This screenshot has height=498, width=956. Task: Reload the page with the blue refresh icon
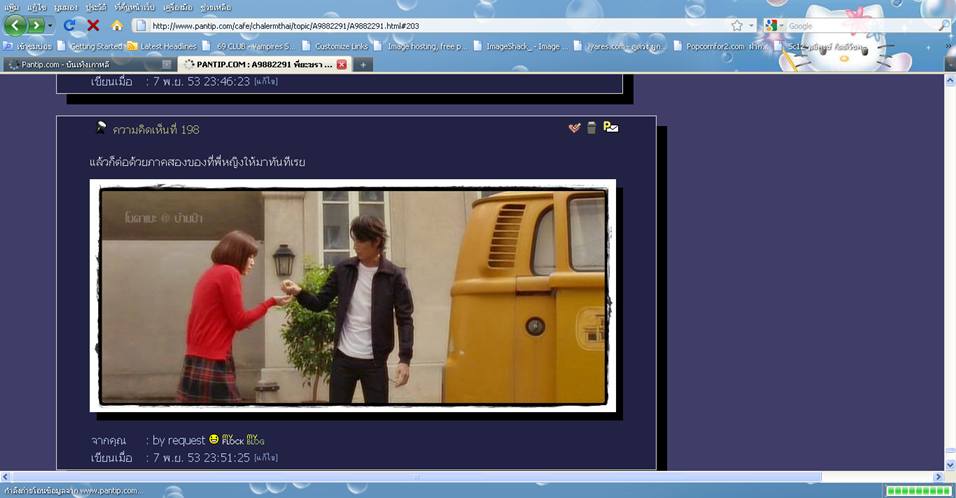click(x=69, y=26)
